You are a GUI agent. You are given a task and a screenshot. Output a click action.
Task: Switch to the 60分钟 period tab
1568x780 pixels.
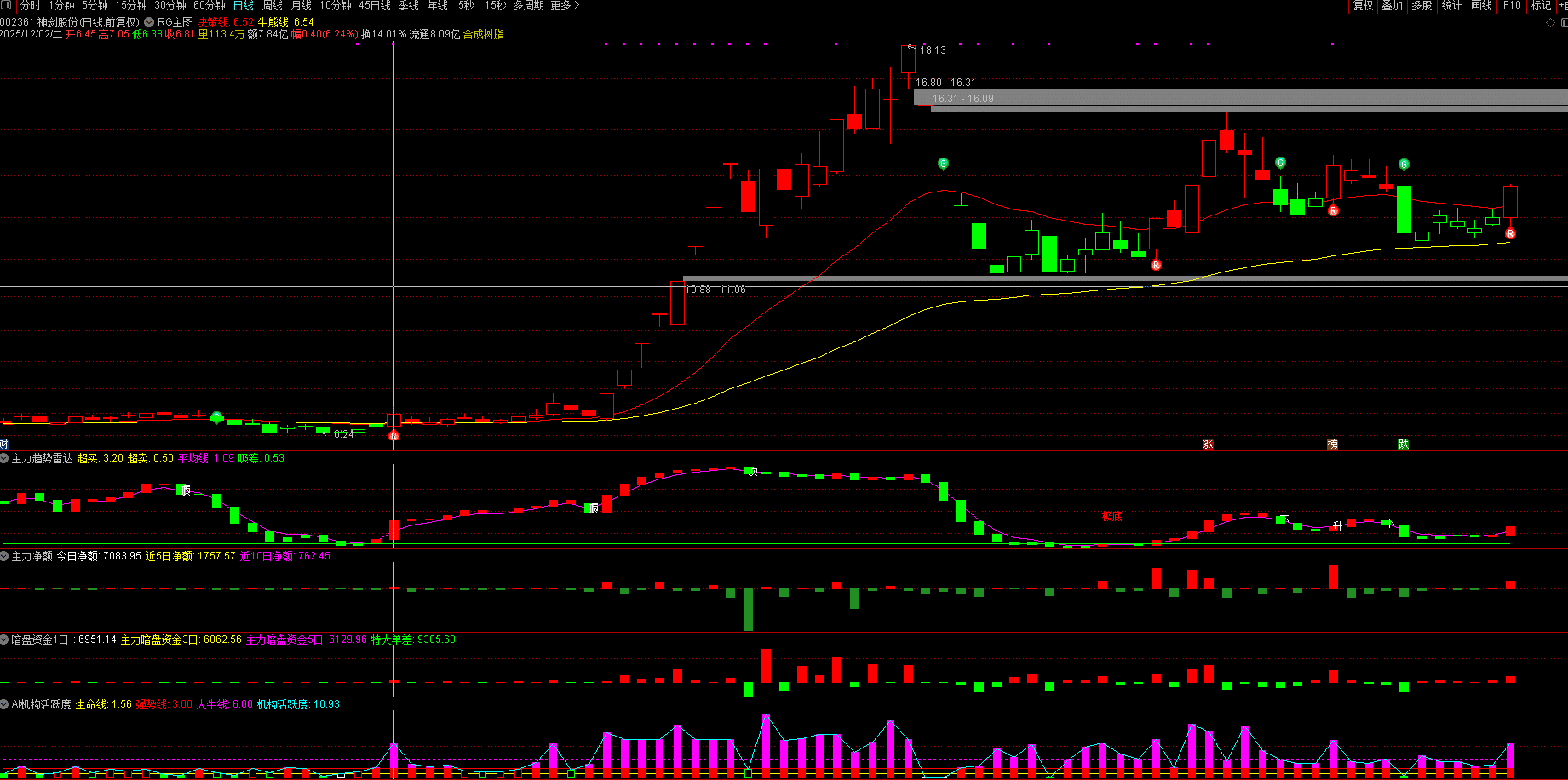click(210, 6)
